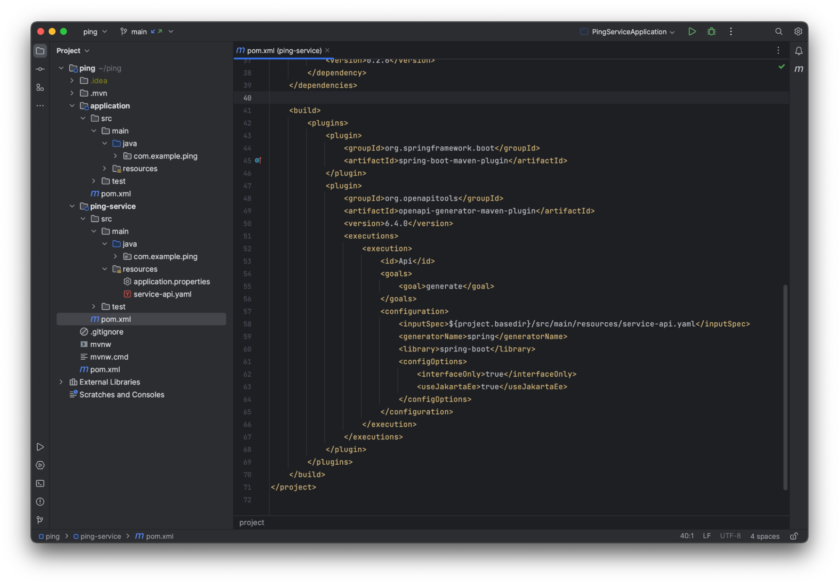The height and width of the screenshot is (585, 840).
Task: Click the LF line separator indicator
Action: tap(707, 535)
